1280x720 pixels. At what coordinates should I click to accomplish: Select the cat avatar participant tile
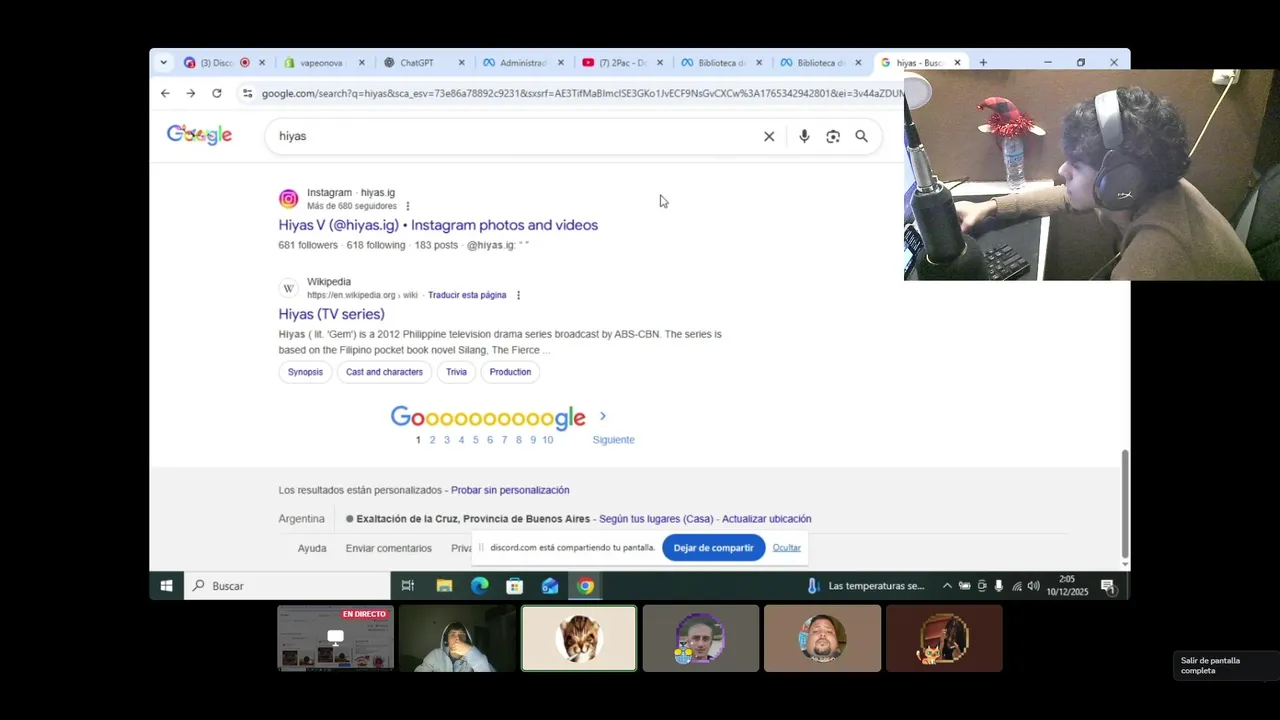click(x=579, y=638)
